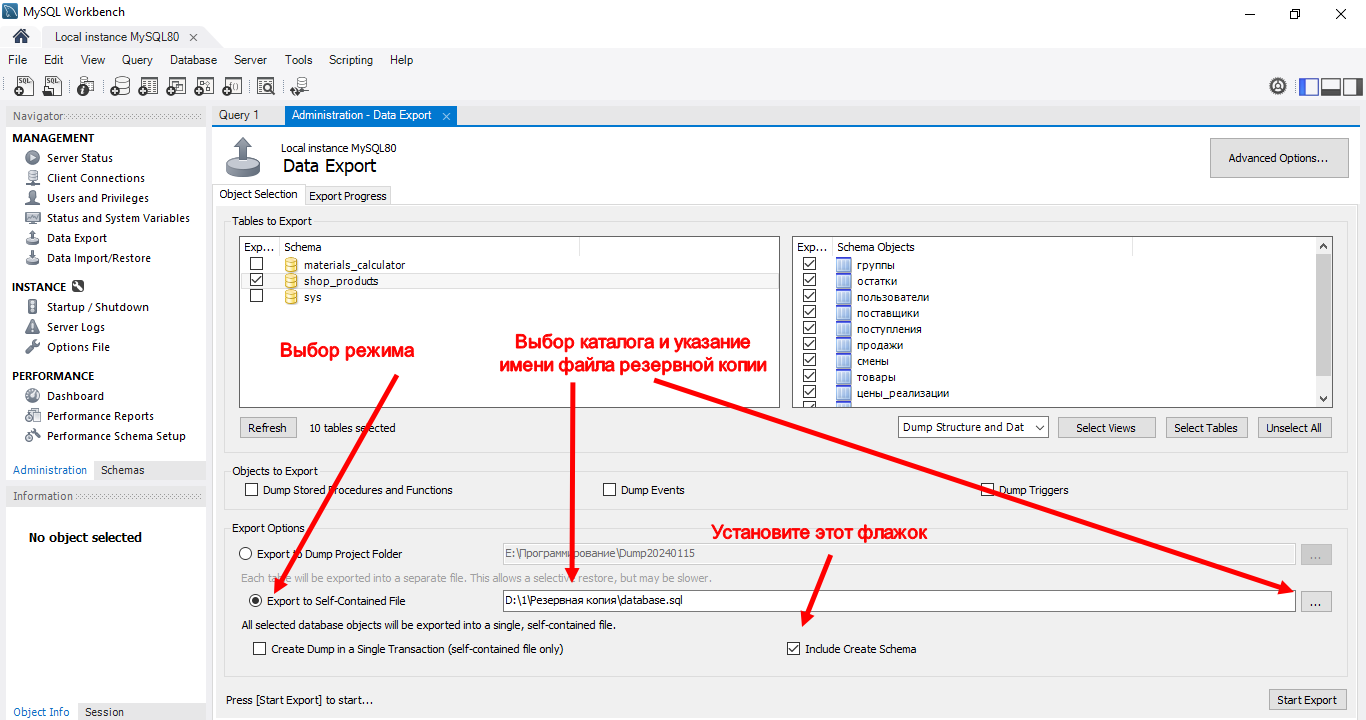This screenshot has width=1366, height=720.
Task: Open the Server menu
Action: [251, 60]
